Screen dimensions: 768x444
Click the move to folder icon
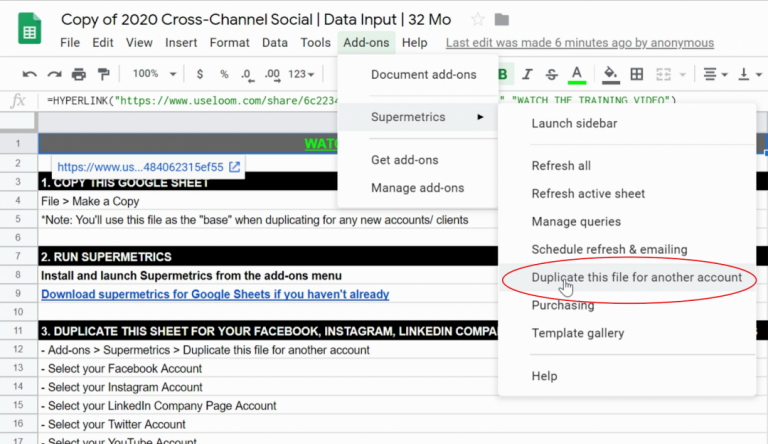pyautogui.click(x=502, y=20)
